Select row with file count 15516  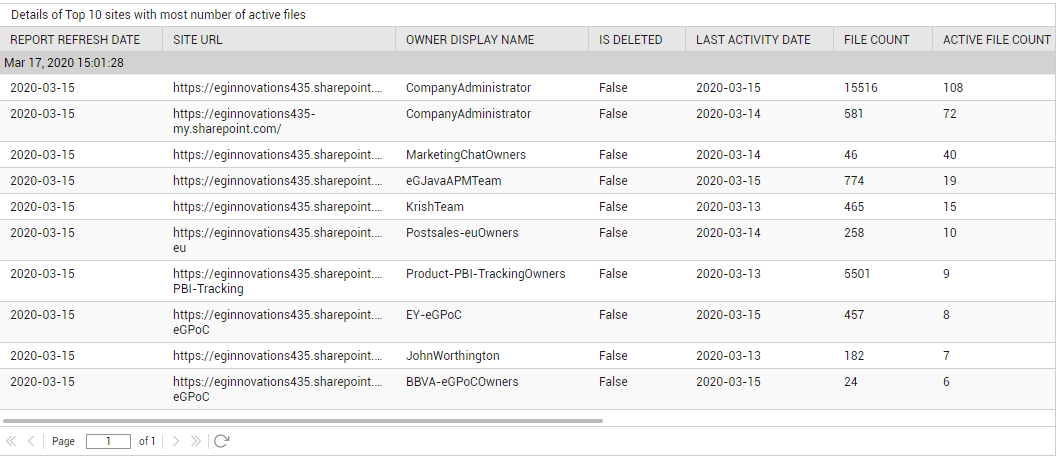[528, 88]
